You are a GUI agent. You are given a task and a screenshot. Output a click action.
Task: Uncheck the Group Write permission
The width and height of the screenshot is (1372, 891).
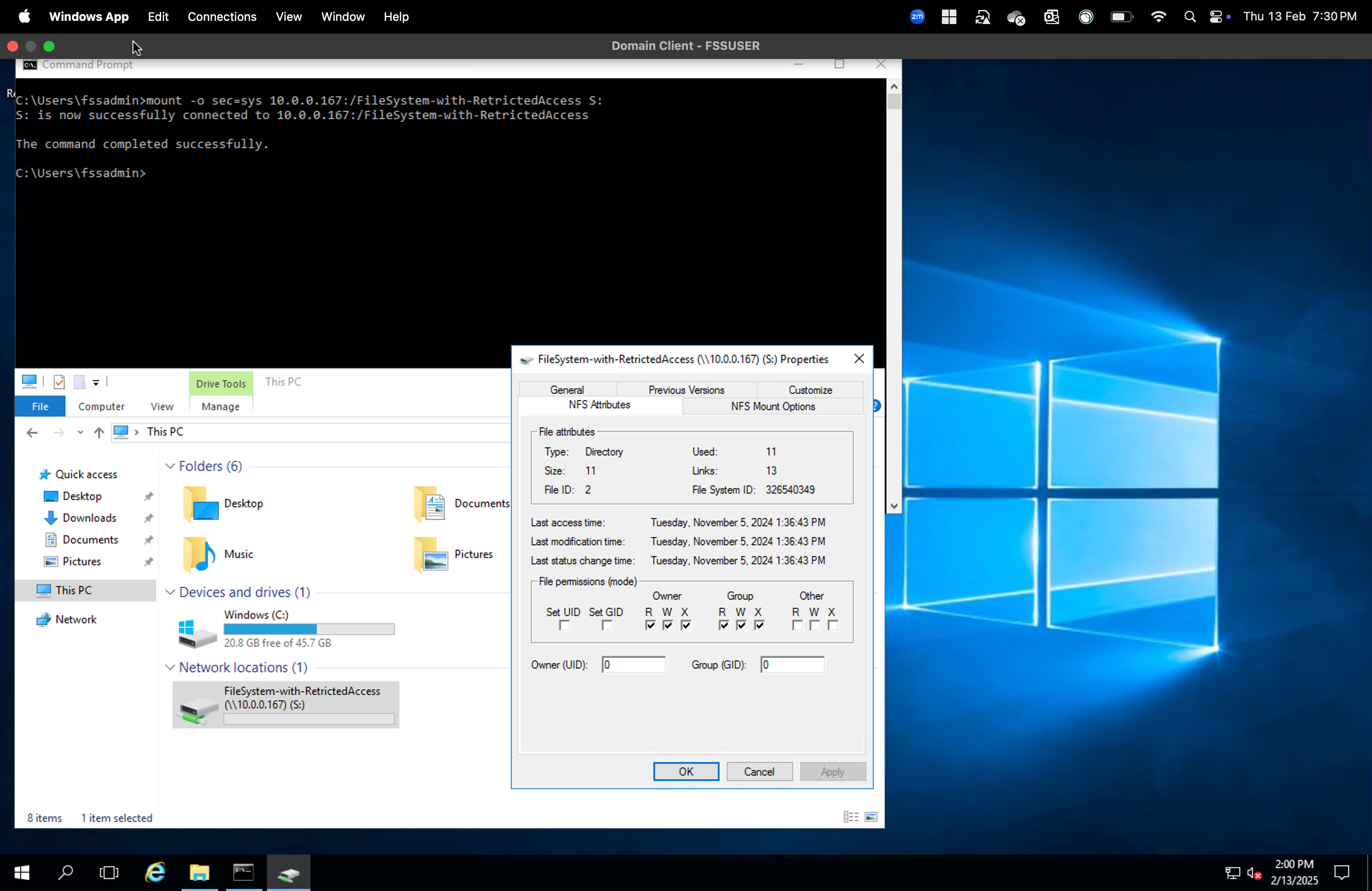click(x=741, y=625)
